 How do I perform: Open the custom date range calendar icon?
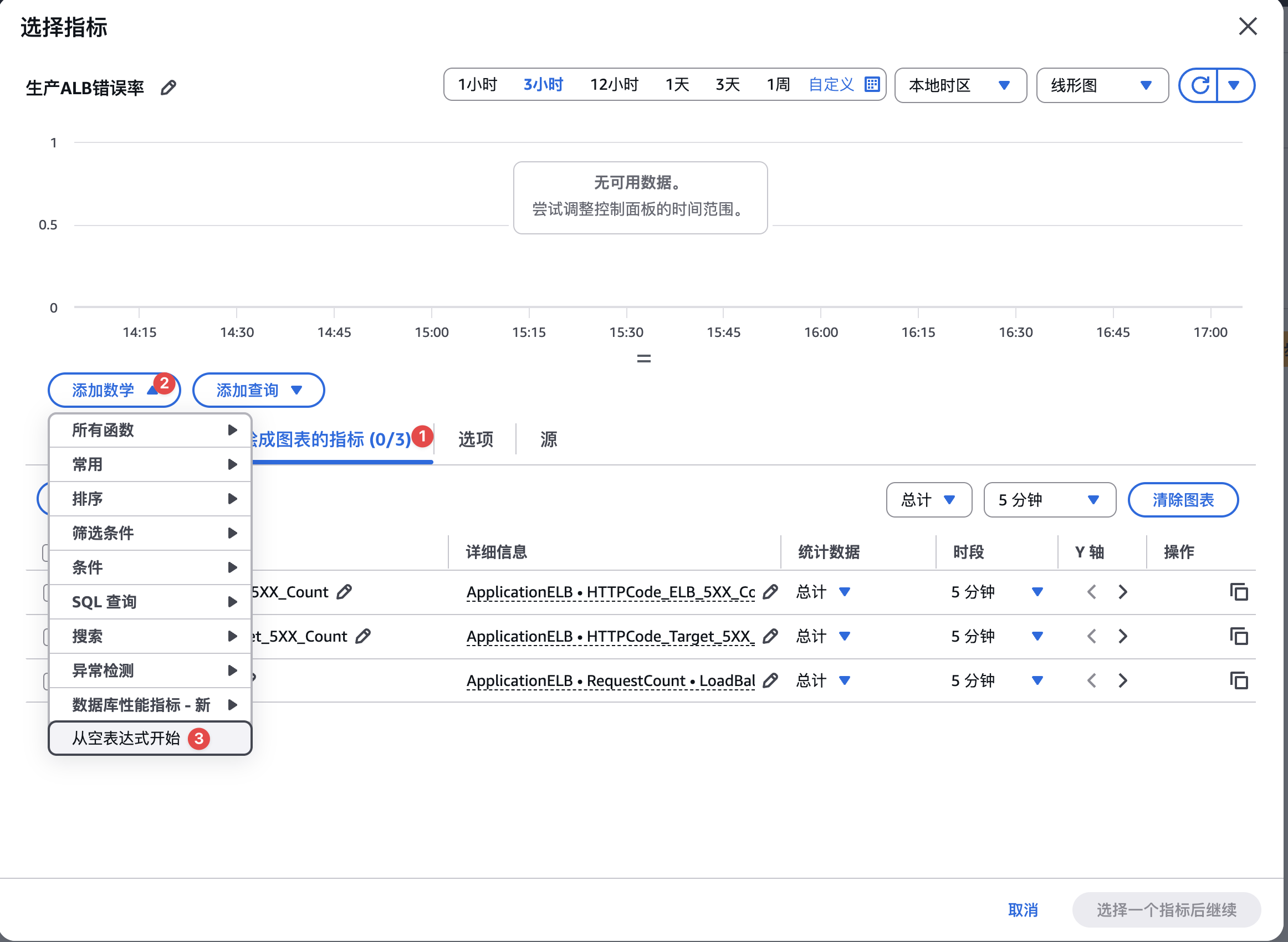[x=872, y=84]
